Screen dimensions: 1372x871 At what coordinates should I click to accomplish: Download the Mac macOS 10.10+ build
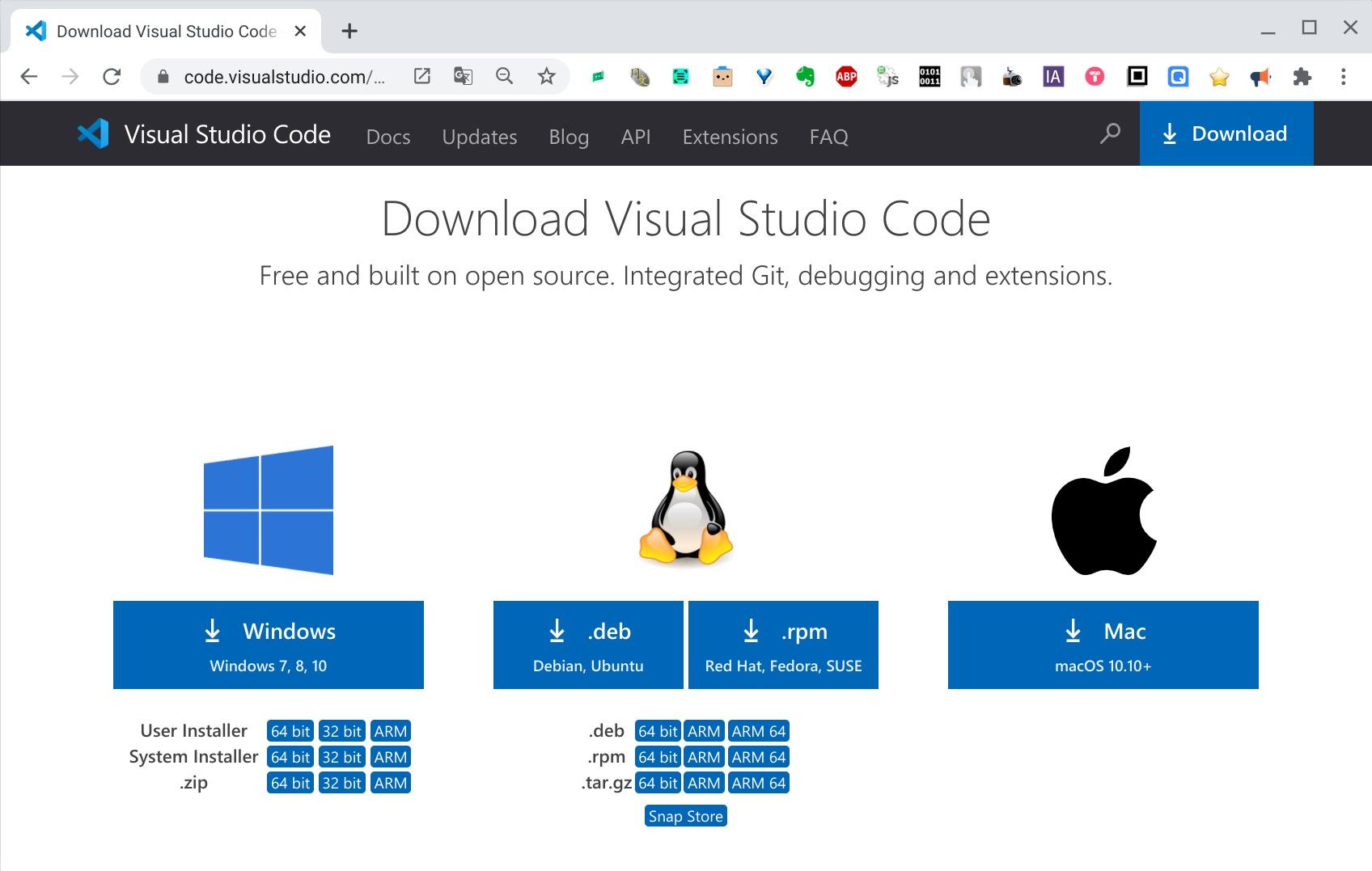(1103, 645)
